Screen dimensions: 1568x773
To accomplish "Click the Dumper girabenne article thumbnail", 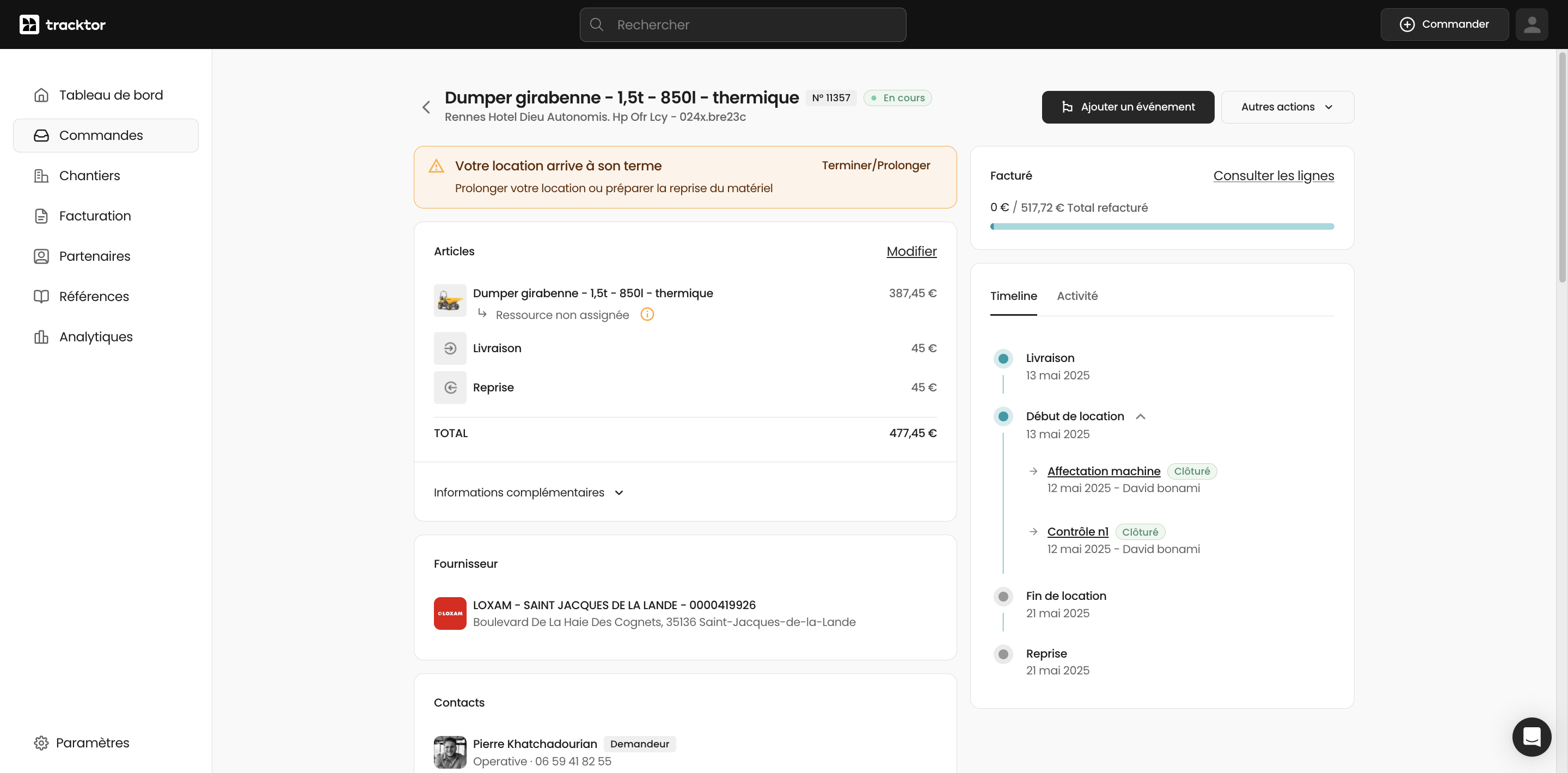I will [450, 300].
